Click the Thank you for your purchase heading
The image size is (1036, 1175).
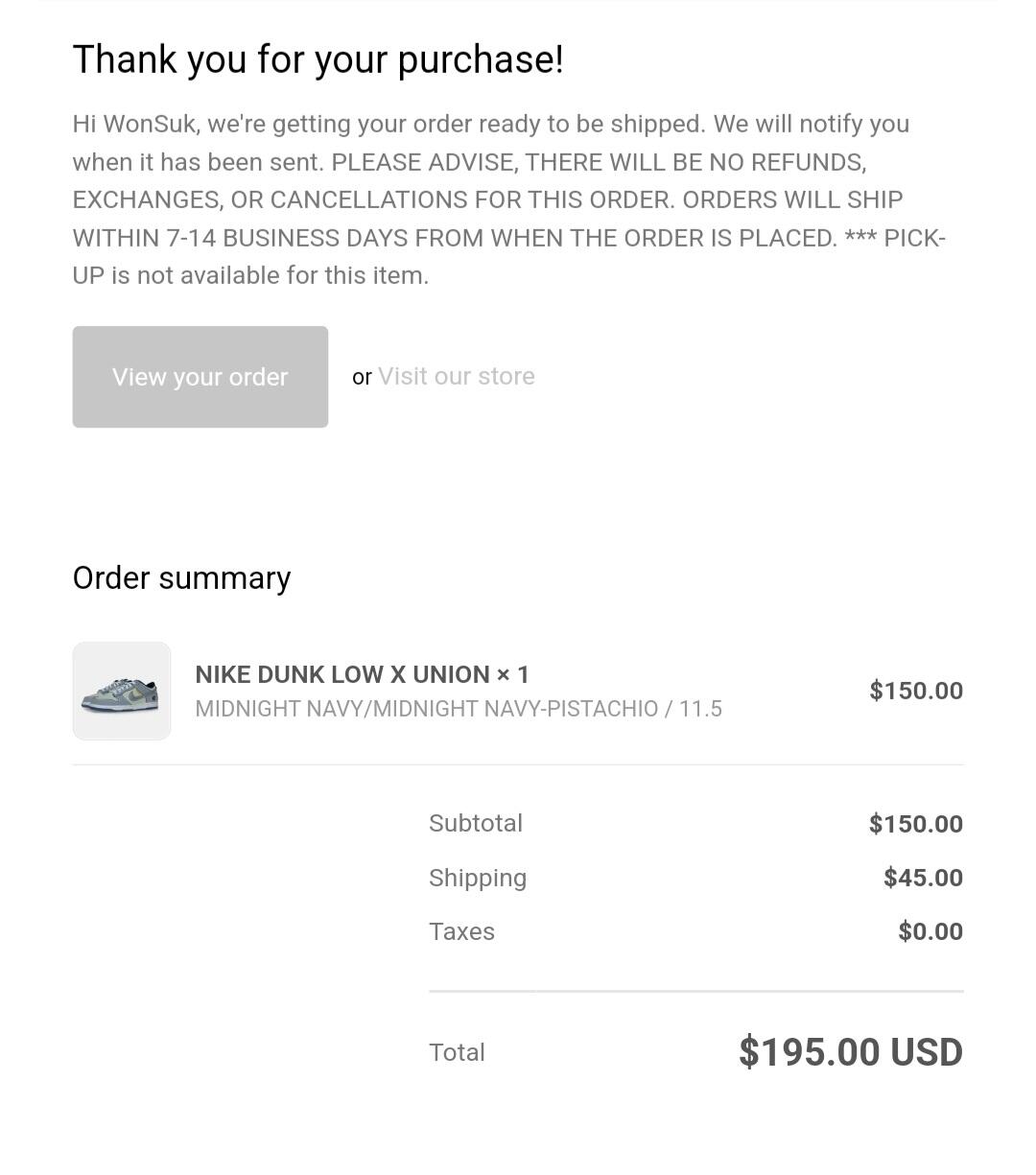(x=318, y=59)
